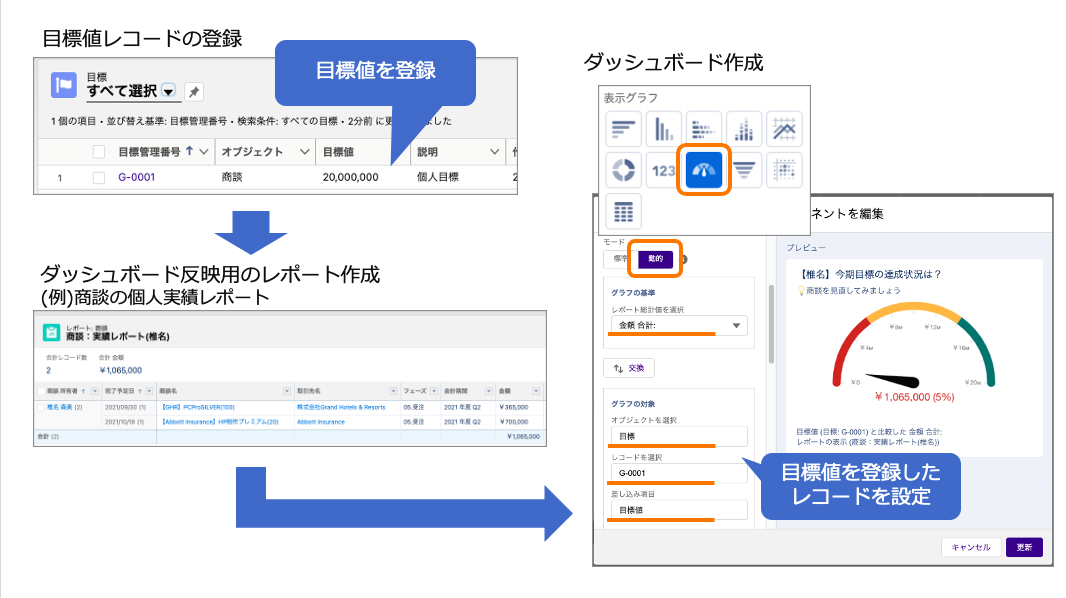Click the 商談 object cell in 目標 list
Image resolution: width=1066 pixels, height=598 pixels.
232,177
